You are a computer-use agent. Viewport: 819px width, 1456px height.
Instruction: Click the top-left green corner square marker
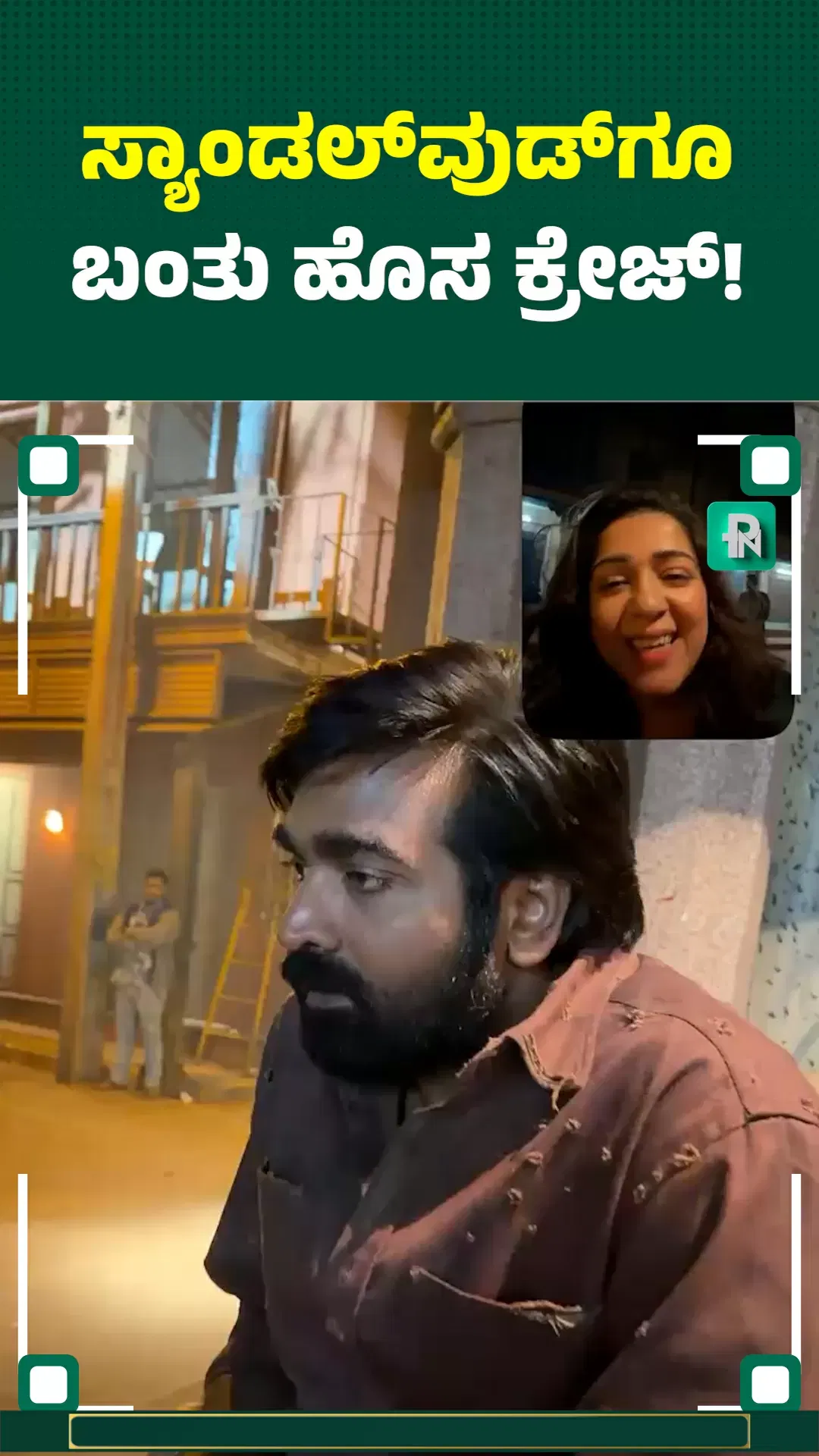click(x=49, y=466)
